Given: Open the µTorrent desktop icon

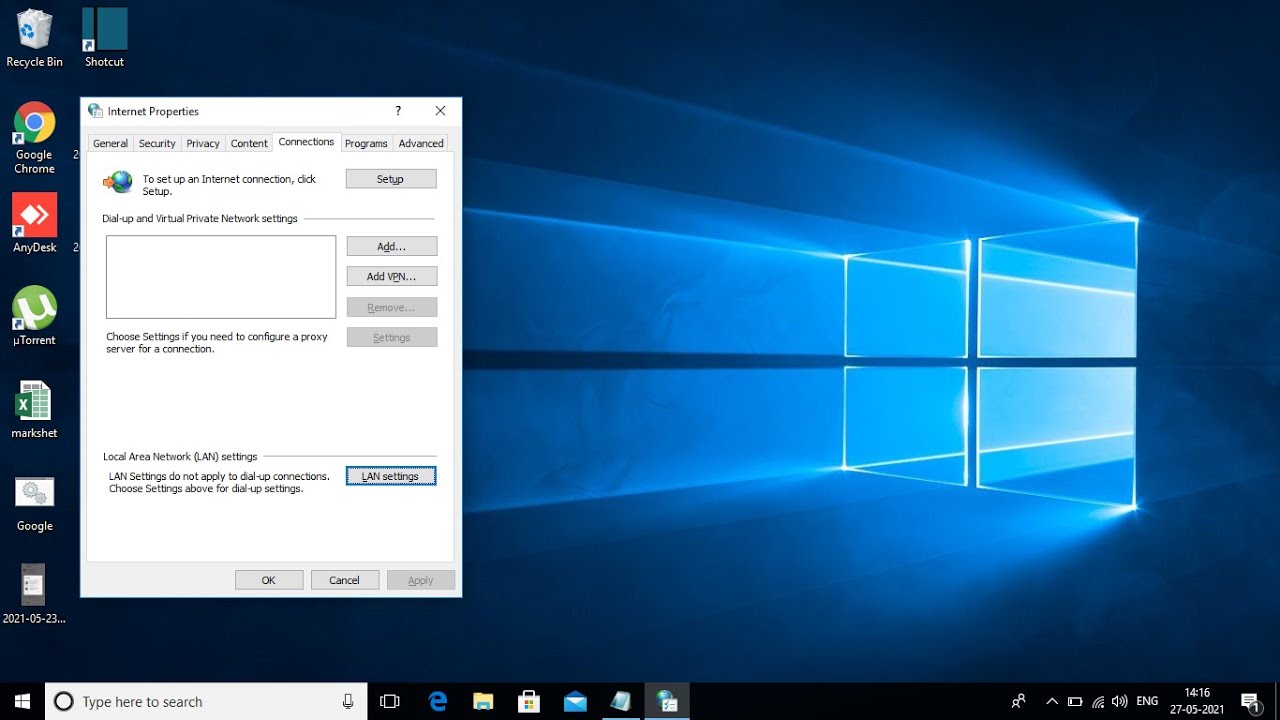Looking at the screenshot, I should [34, 316].
